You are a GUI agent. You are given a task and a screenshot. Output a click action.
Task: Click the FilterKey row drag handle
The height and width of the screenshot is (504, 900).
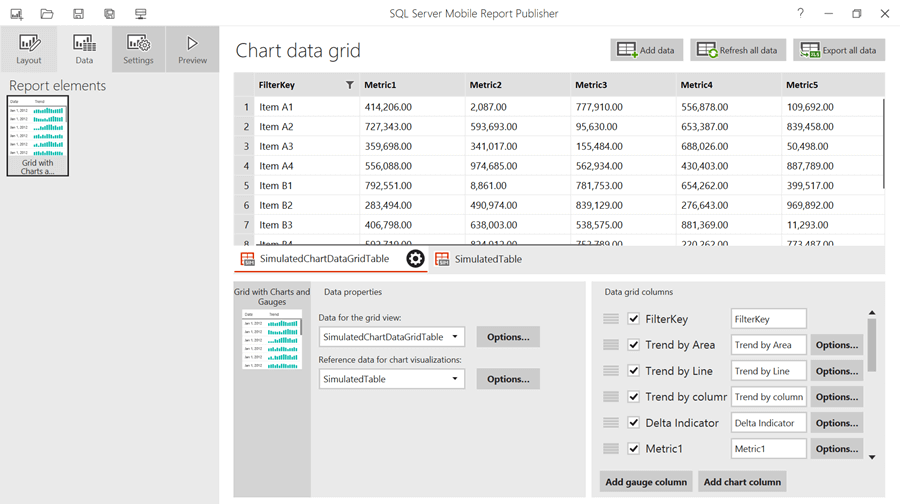pos(611,319)
